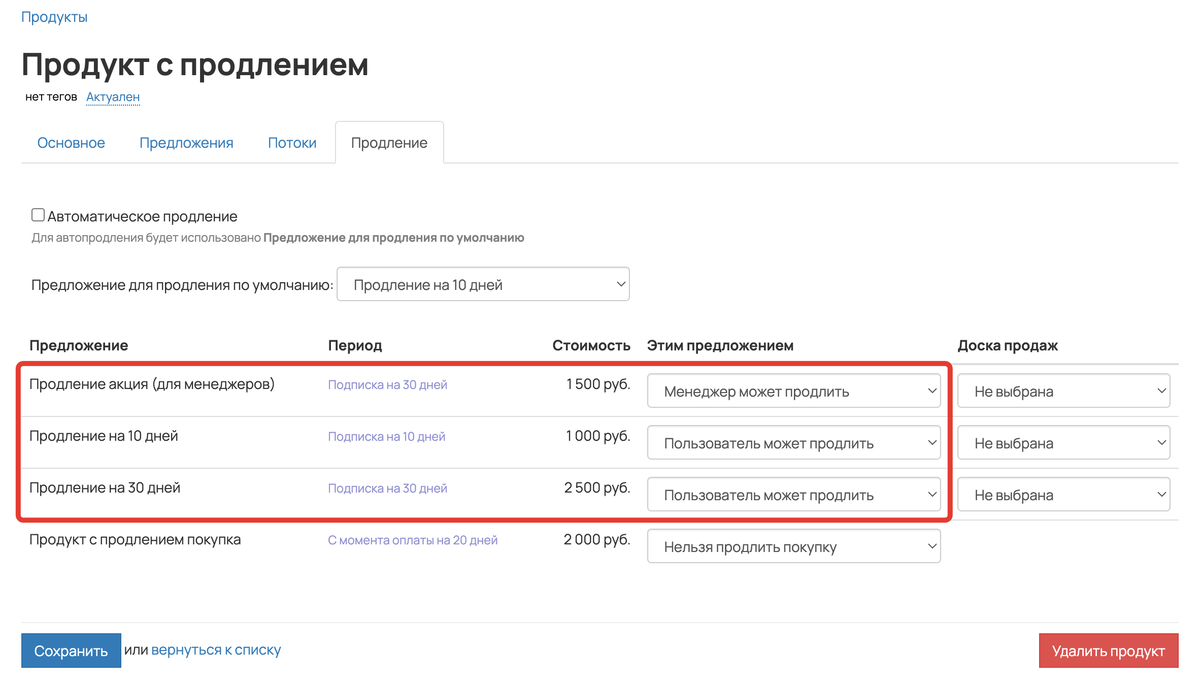
Task: Click С момента оплаты на 20 дней link
Action: coord(413,540)
